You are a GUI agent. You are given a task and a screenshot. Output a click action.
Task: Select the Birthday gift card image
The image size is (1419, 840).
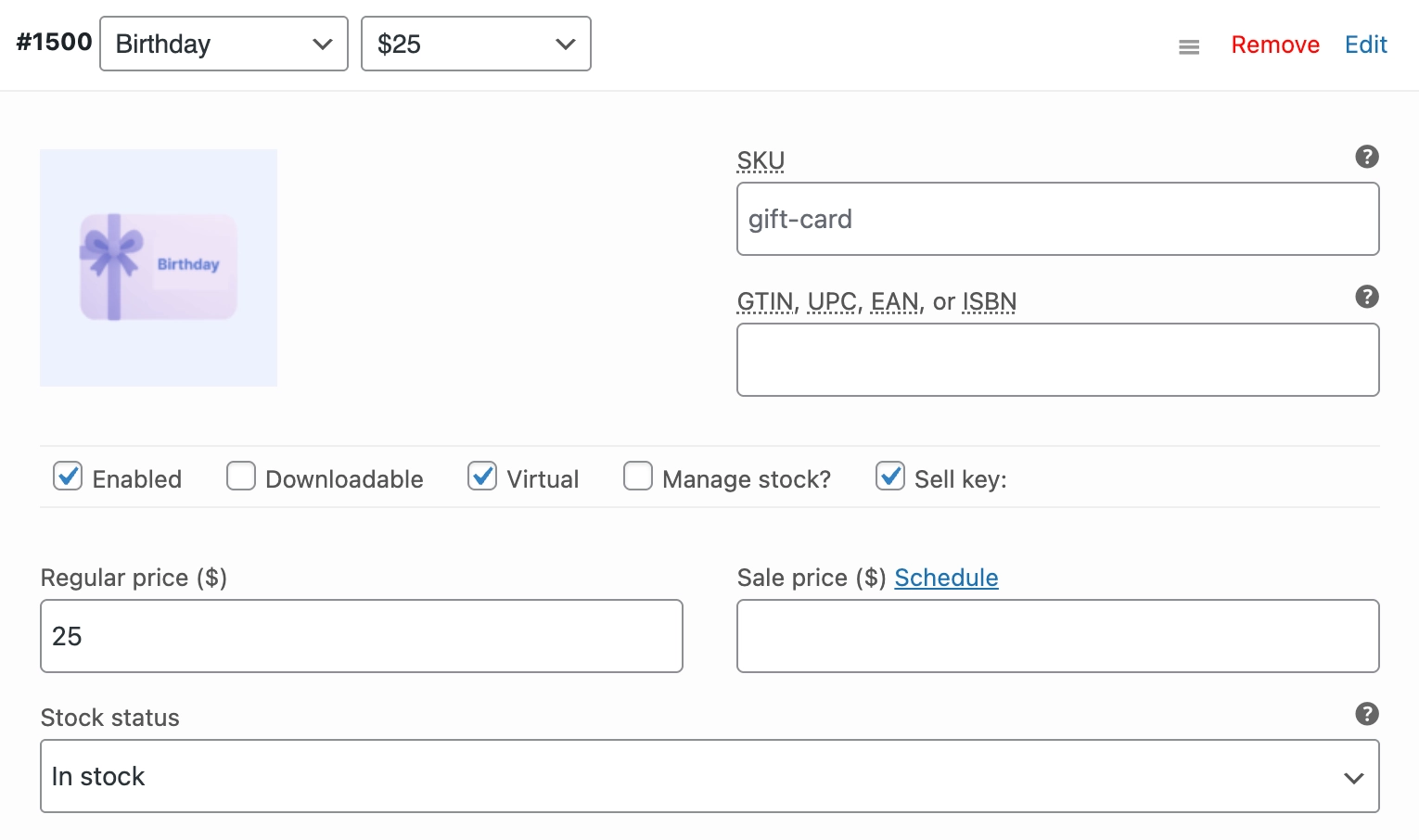point(158,268)
